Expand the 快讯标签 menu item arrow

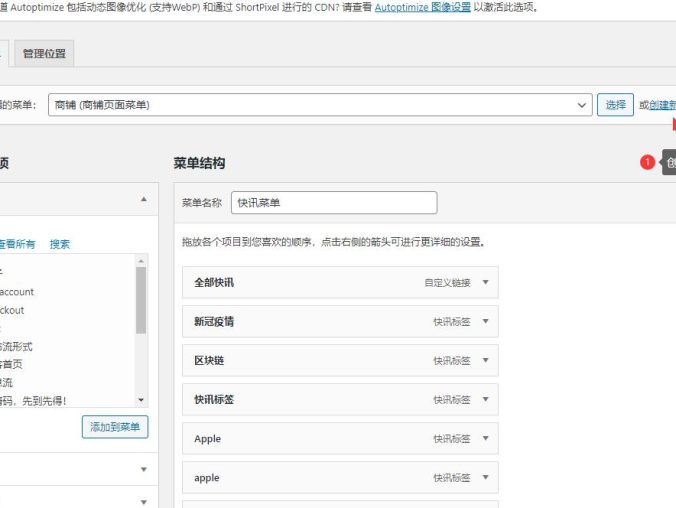pyautogui.click(x=485, y=399)
